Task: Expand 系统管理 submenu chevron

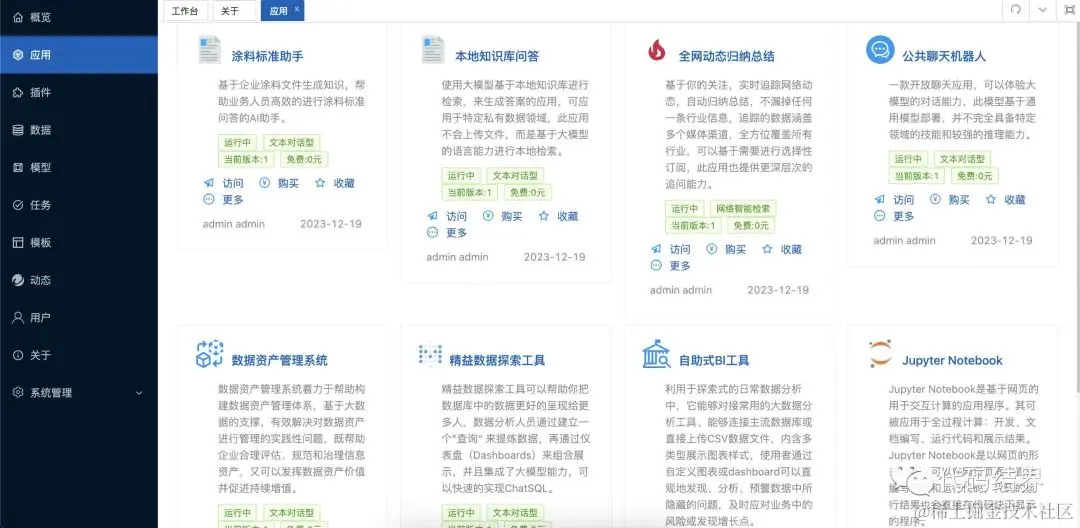Action: pyautogui.click(x=138, y=393)
